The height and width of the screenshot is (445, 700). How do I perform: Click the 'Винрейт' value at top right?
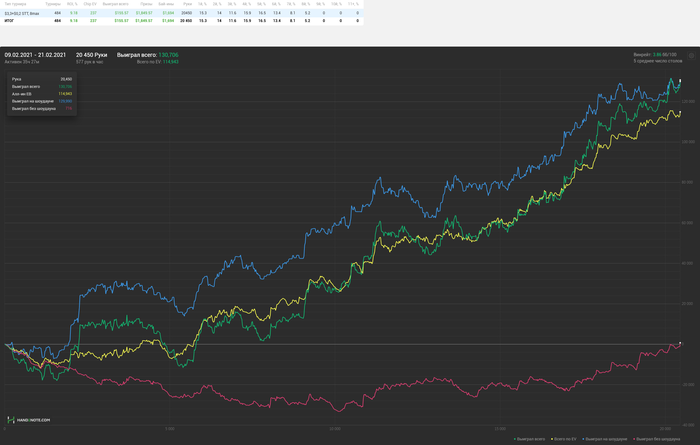tap(658, 54)
